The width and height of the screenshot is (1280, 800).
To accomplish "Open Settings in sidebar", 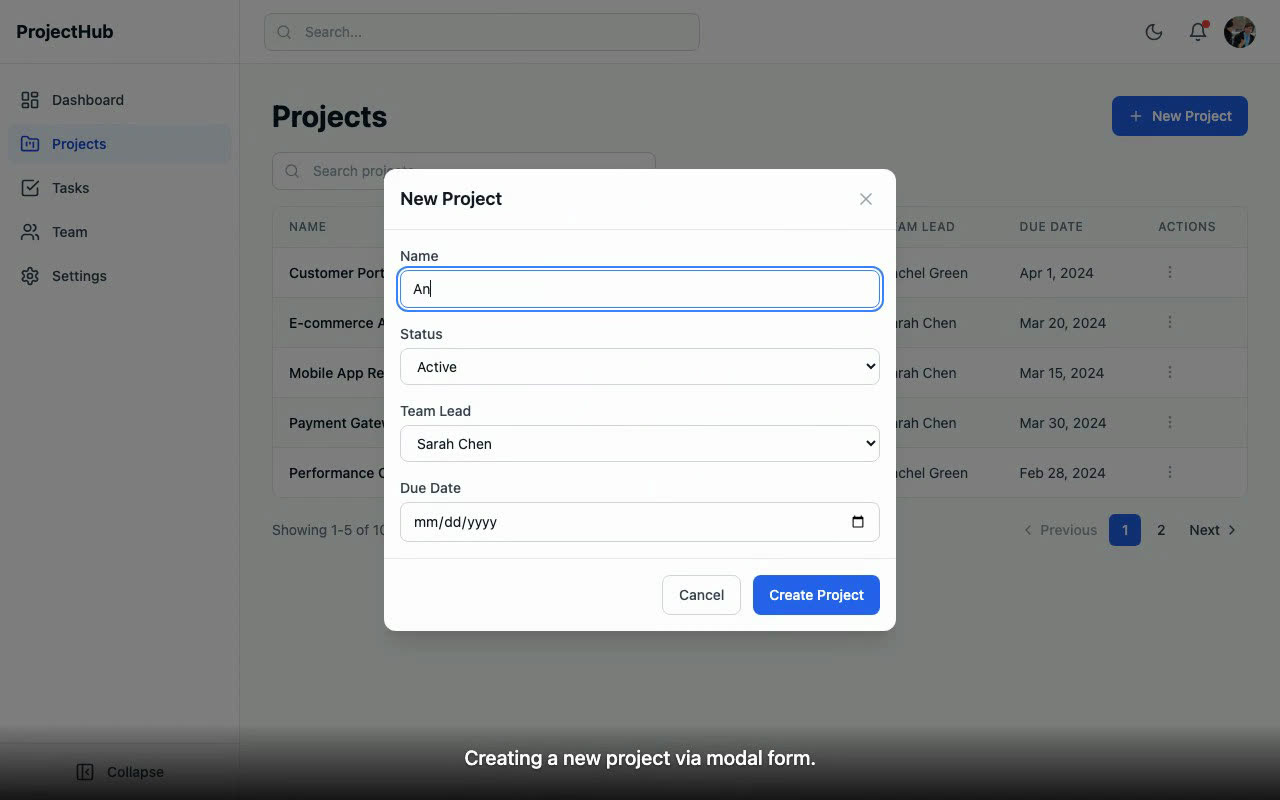I will [x=120, y=276].
